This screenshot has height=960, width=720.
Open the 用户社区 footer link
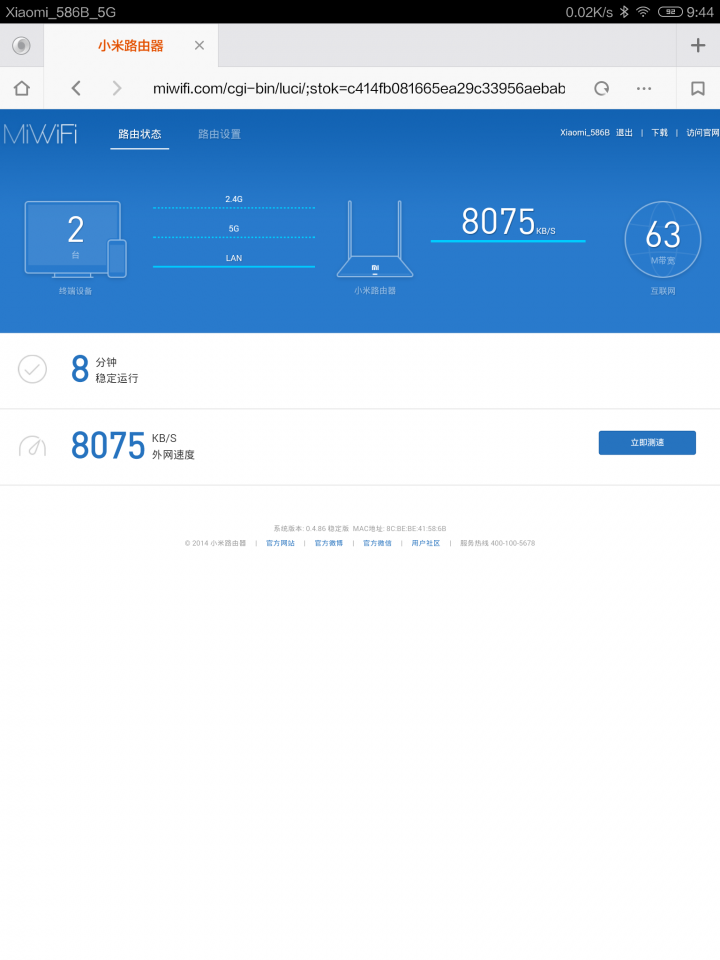pyautogui.click(x=426, y=543)
